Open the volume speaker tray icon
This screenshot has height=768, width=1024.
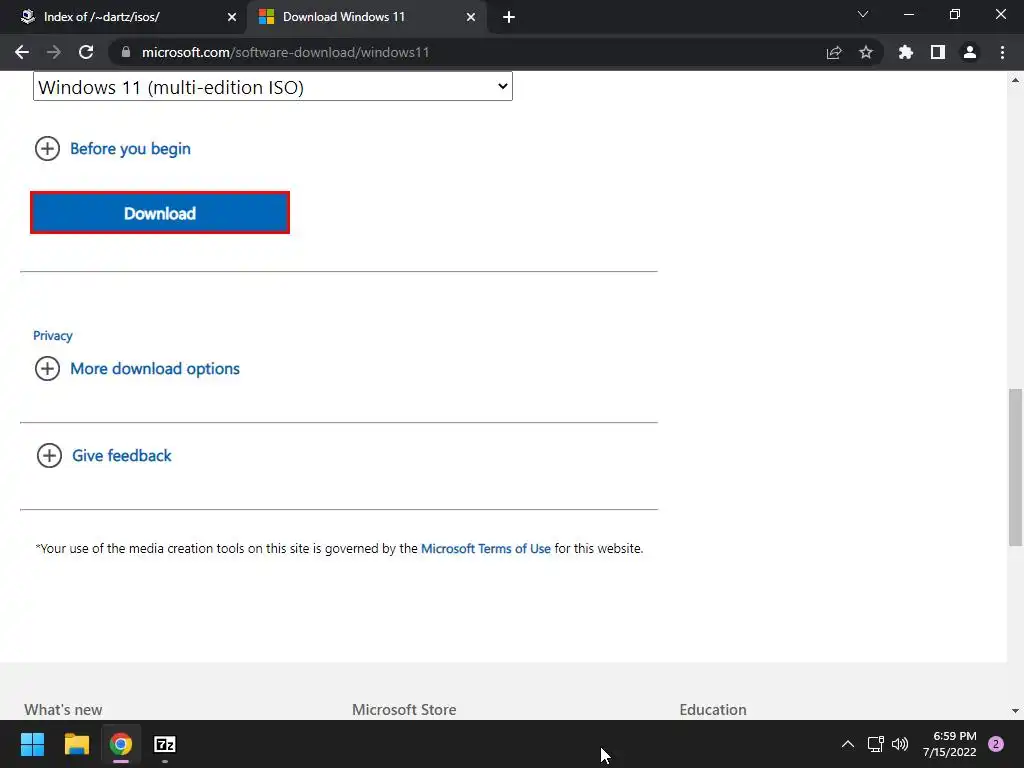pos(900,744)
